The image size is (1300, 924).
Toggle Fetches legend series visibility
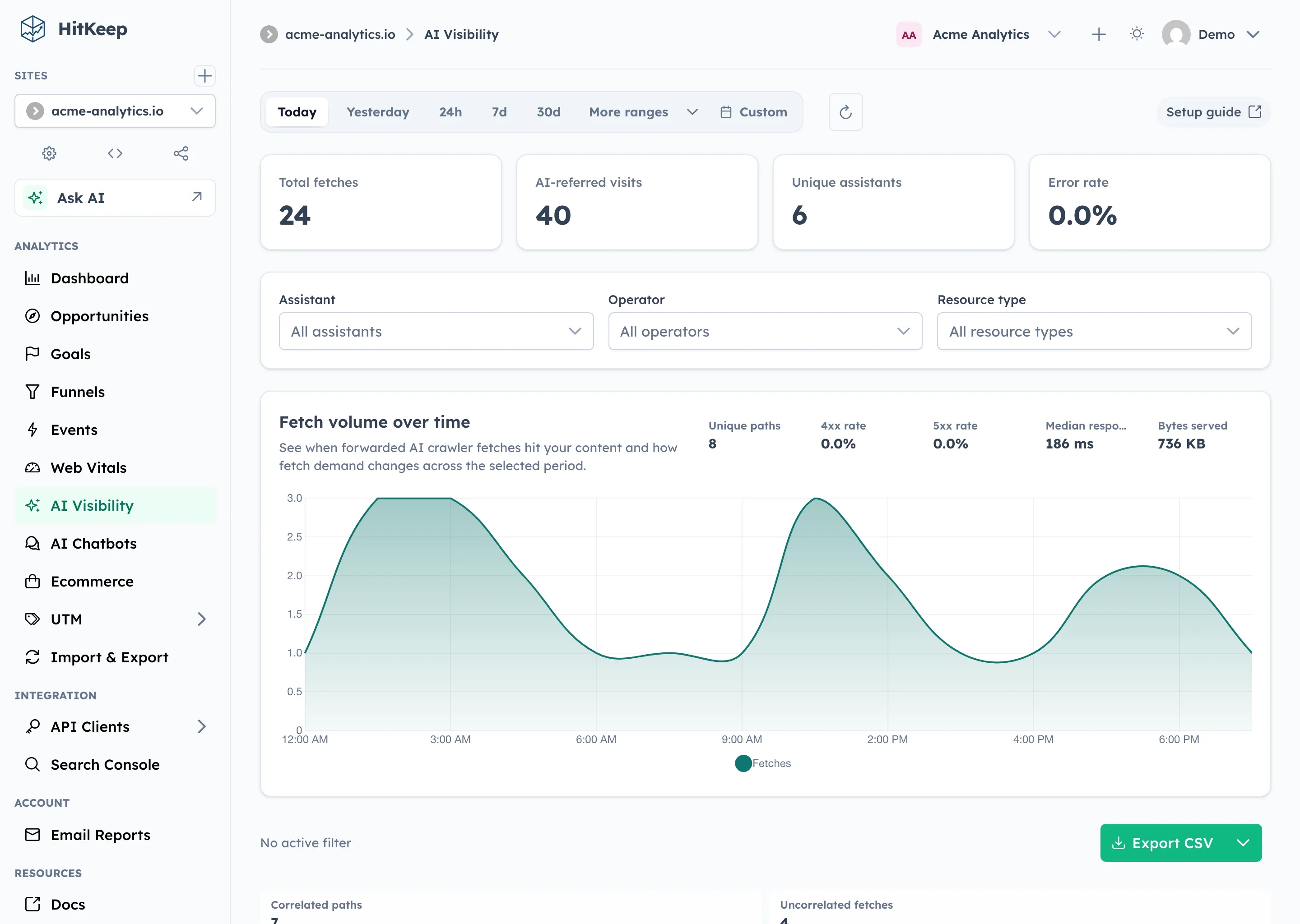click(763, 763)
